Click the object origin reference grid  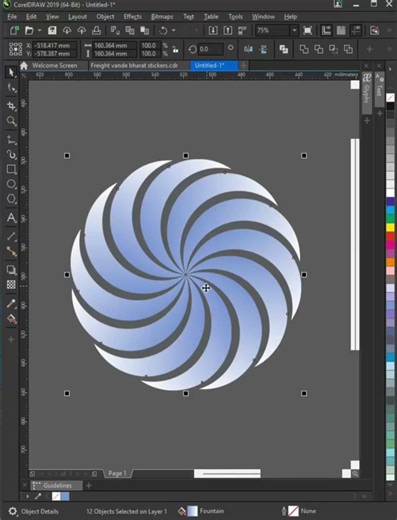click(x=15, y=49)
